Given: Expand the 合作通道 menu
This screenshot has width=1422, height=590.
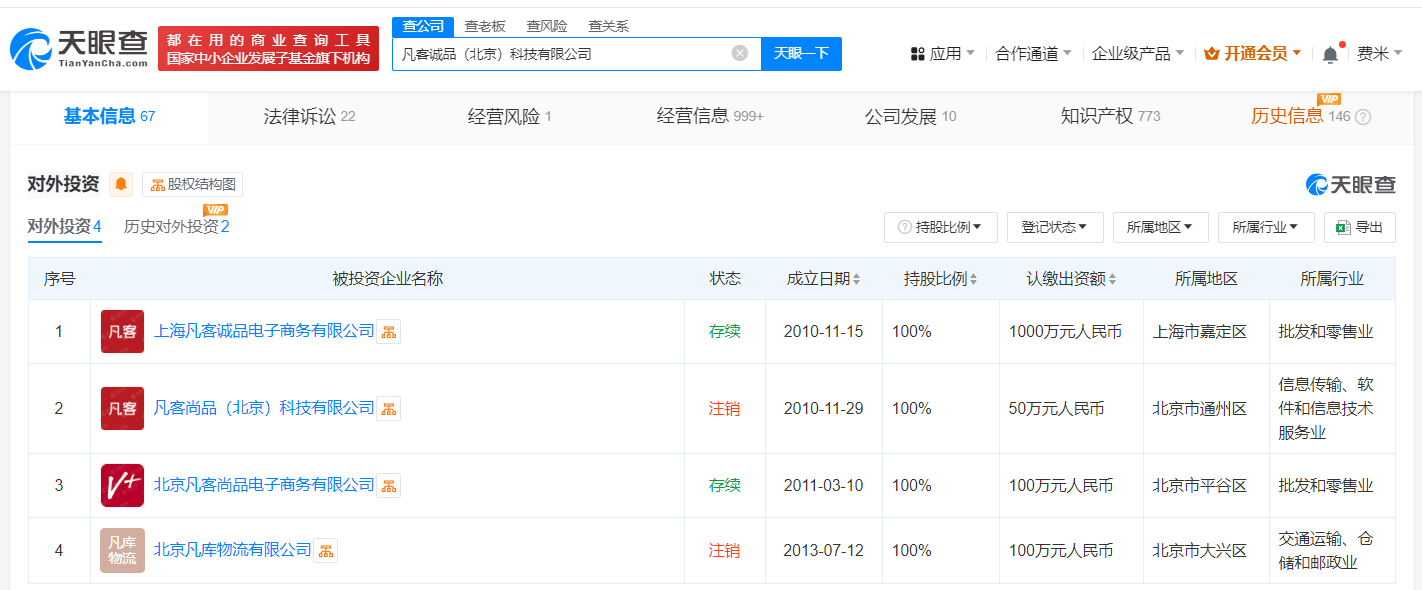Looking at the screenshot, I should pyautogui.click(x=1034, y=54).
